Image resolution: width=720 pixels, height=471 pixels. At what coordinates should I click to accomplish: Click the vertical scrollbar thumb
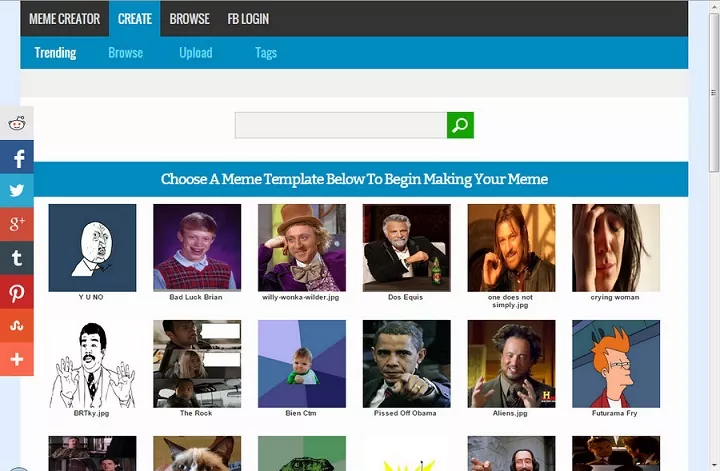[714, 92]
